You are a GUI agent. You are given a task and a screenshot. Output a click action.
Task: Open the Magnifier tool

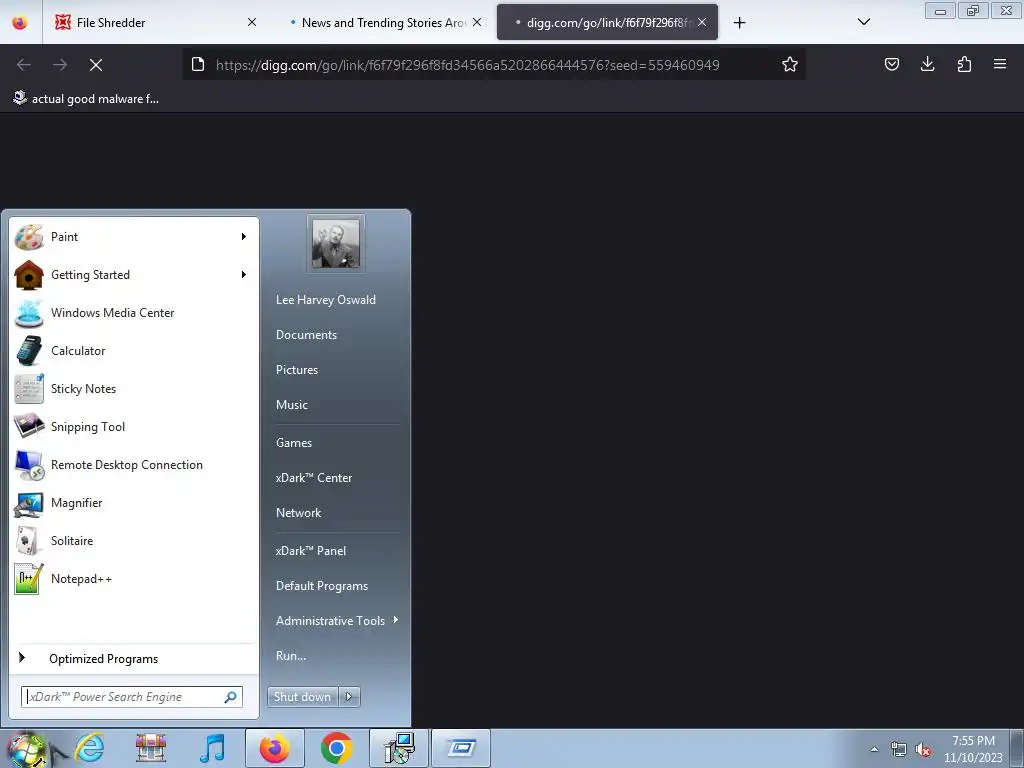[x=134, y=502]
